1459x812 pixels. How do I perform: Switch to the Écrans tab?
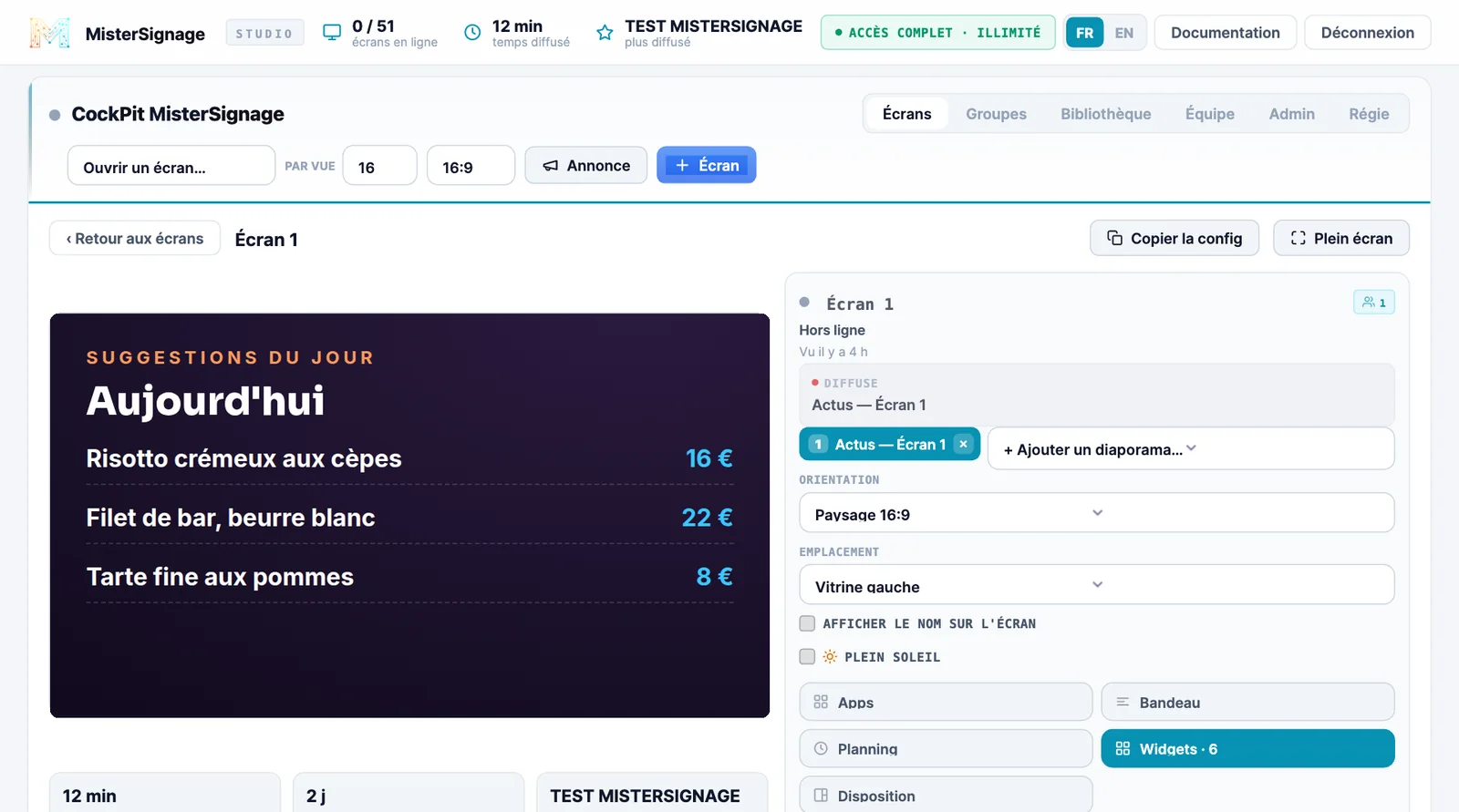pos(906,114)
